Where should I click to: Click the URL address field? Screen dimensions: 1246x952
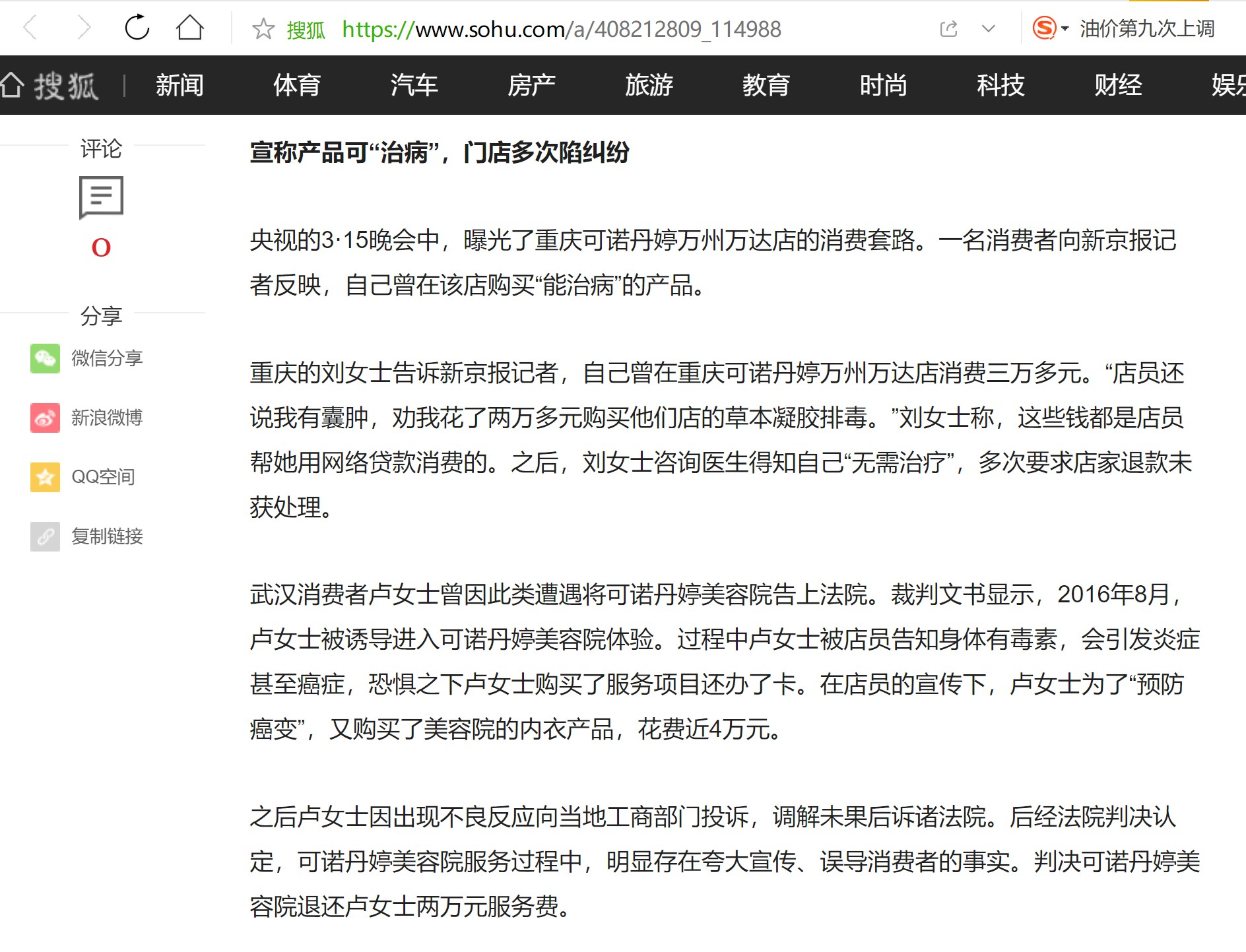tap(561, 29)
